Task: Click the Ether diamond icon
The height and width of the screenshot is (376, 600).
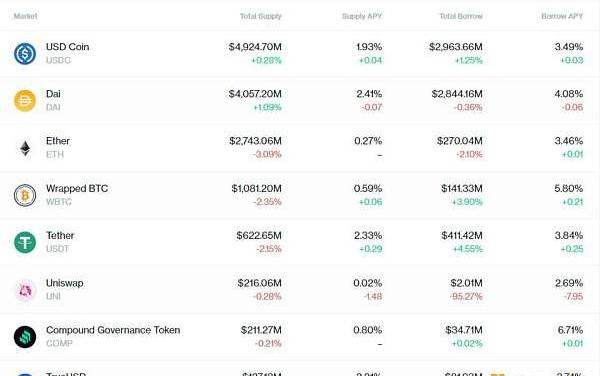Action: coord(25,148)
